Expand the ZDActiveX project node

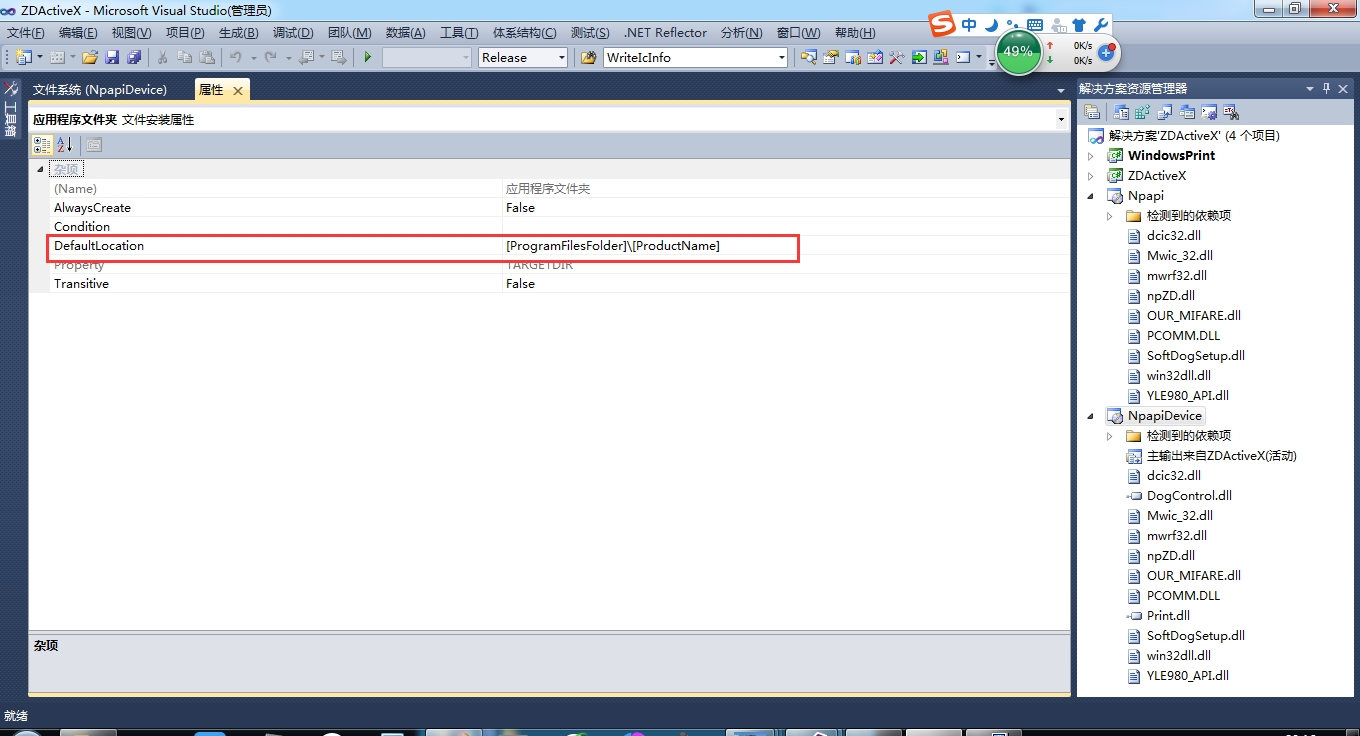pyautogui.click(x=1091, y=176)
